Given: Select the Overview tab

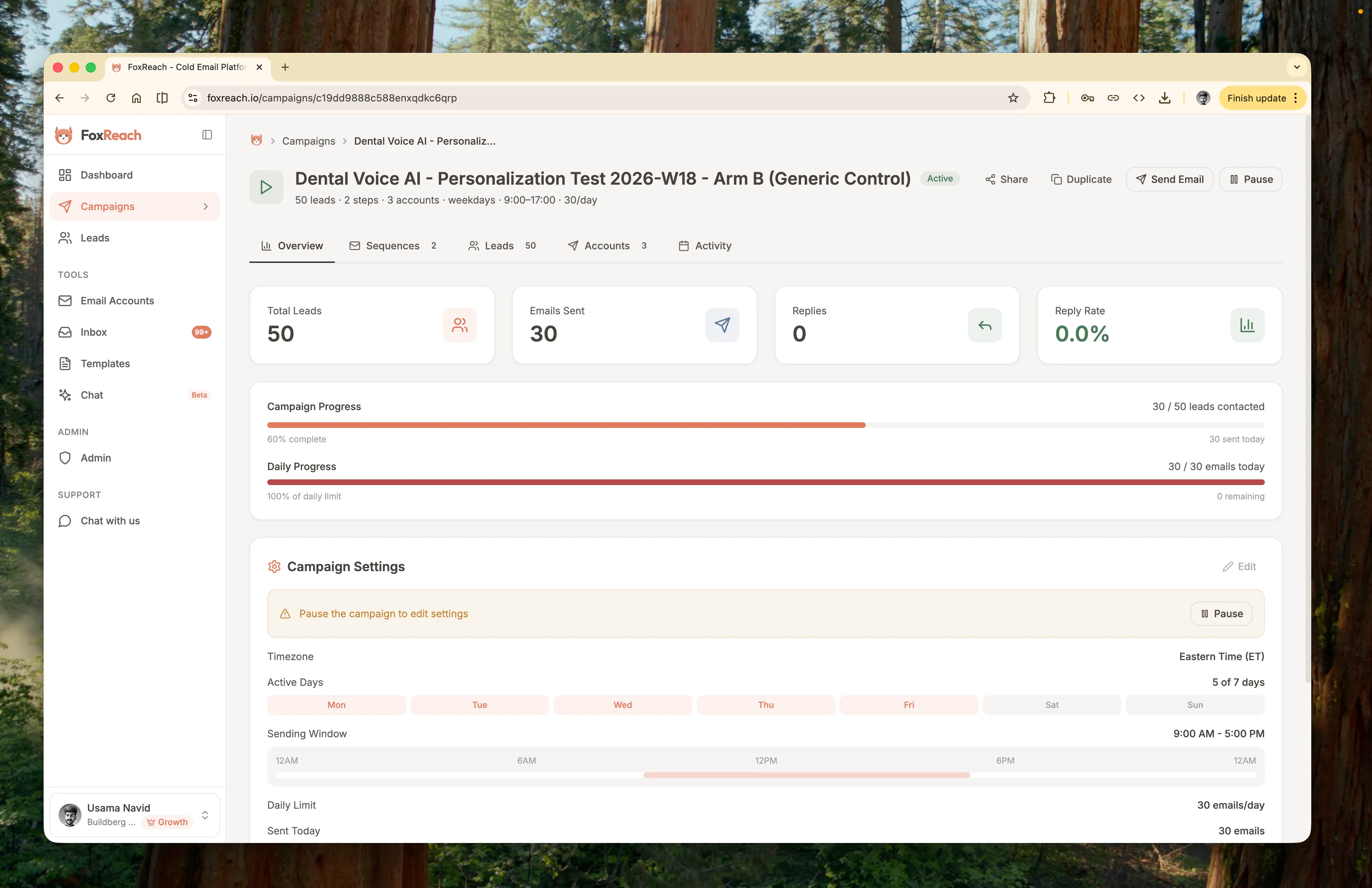Looking at the screenshot, I should pos(292,245).
